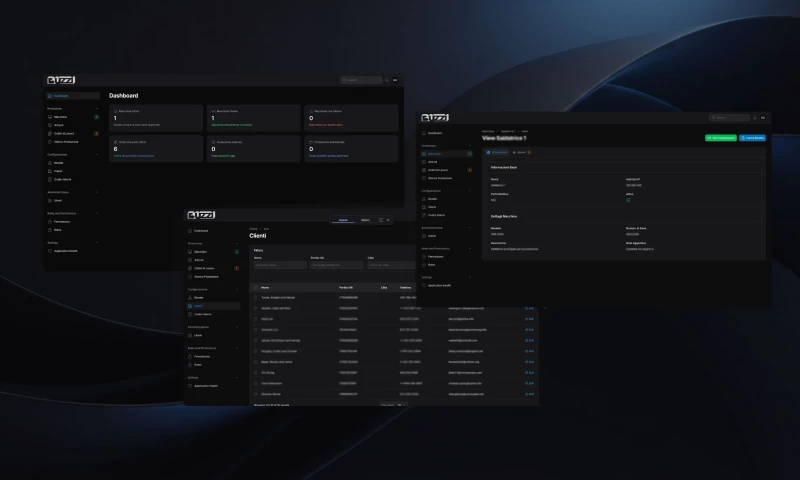Open Codici Interni in Dashboard window sidebar

[x=73, y=180]
